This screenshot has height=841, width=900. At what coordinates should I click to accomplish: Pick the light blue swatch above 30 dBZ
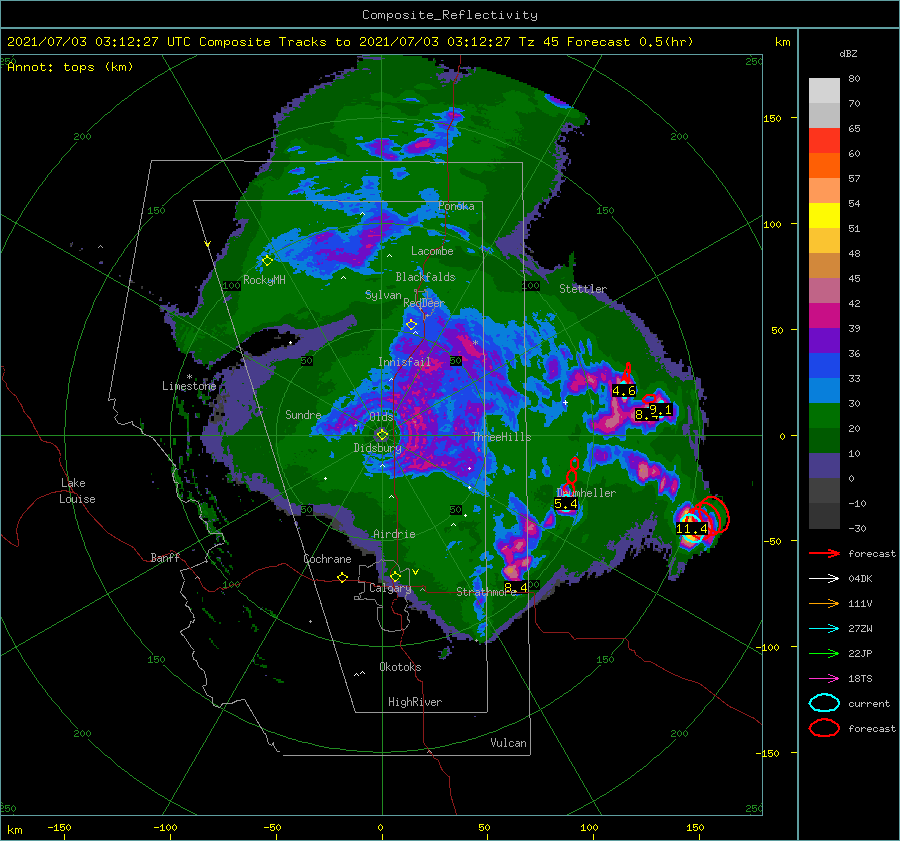(824, 390)
